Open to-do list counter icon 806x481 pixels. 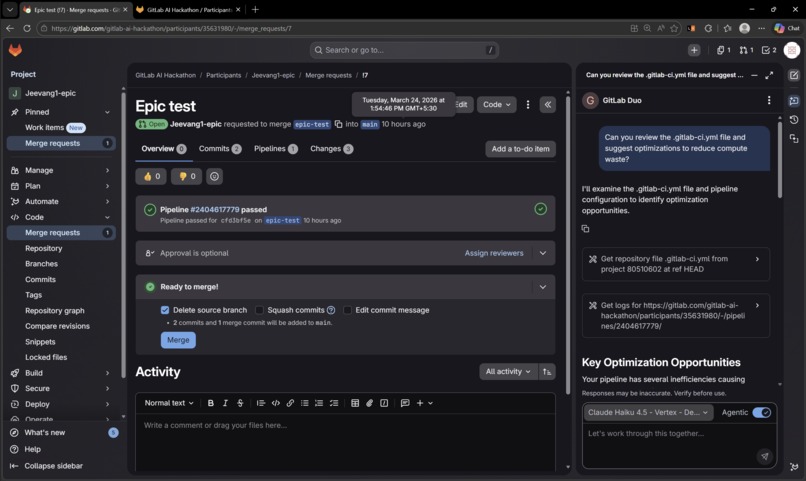(769, 50)
